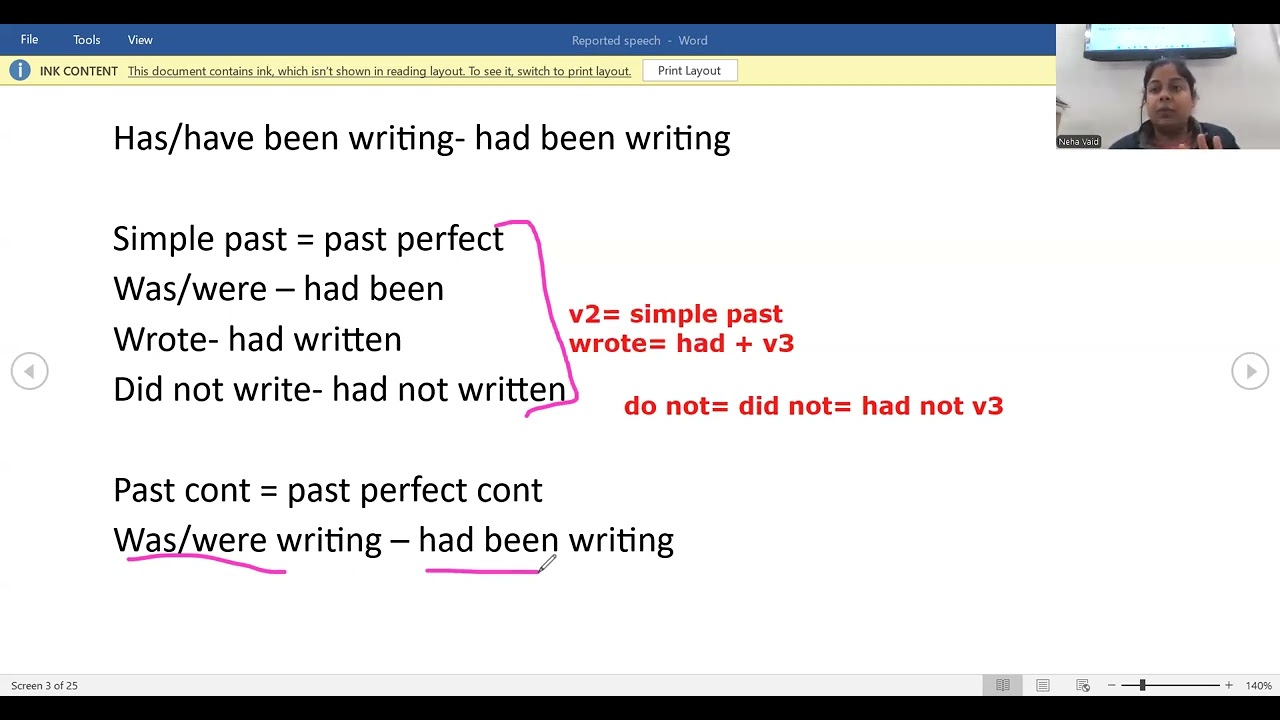This screenshot has height=720, width=1280.
Task: Click the red 'do not= did not= had not v3' note
Action: click(x=813, y=405)
